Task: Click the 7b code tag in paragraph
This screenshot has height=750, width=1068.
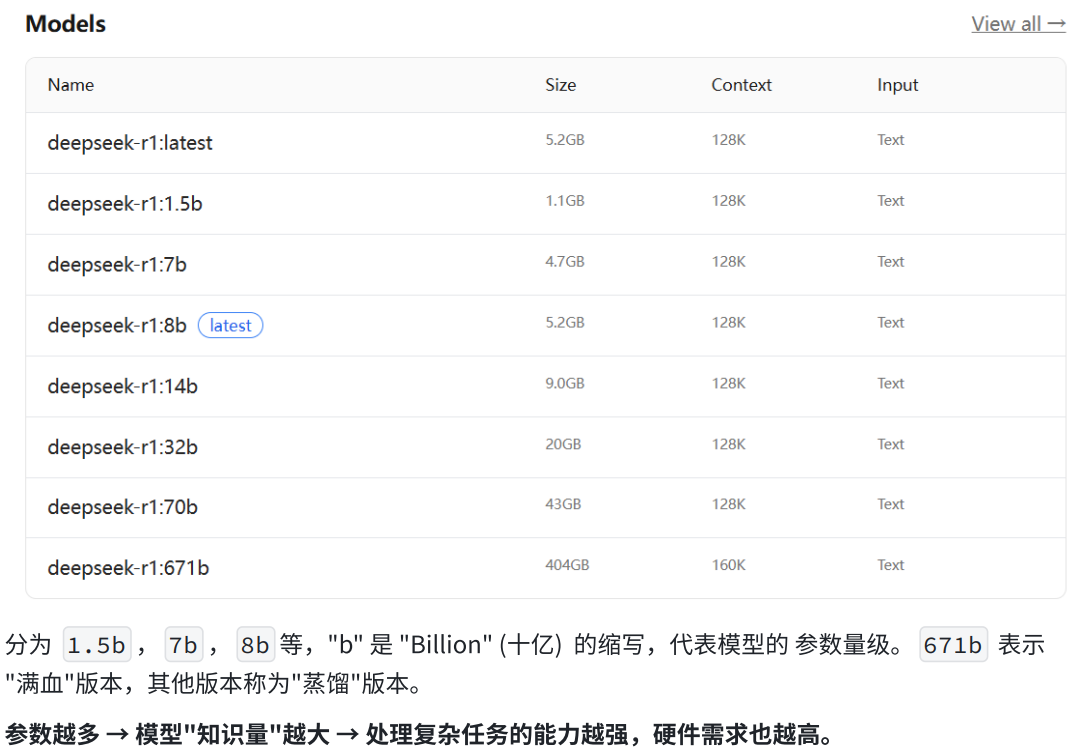Action: click(183, 644)
